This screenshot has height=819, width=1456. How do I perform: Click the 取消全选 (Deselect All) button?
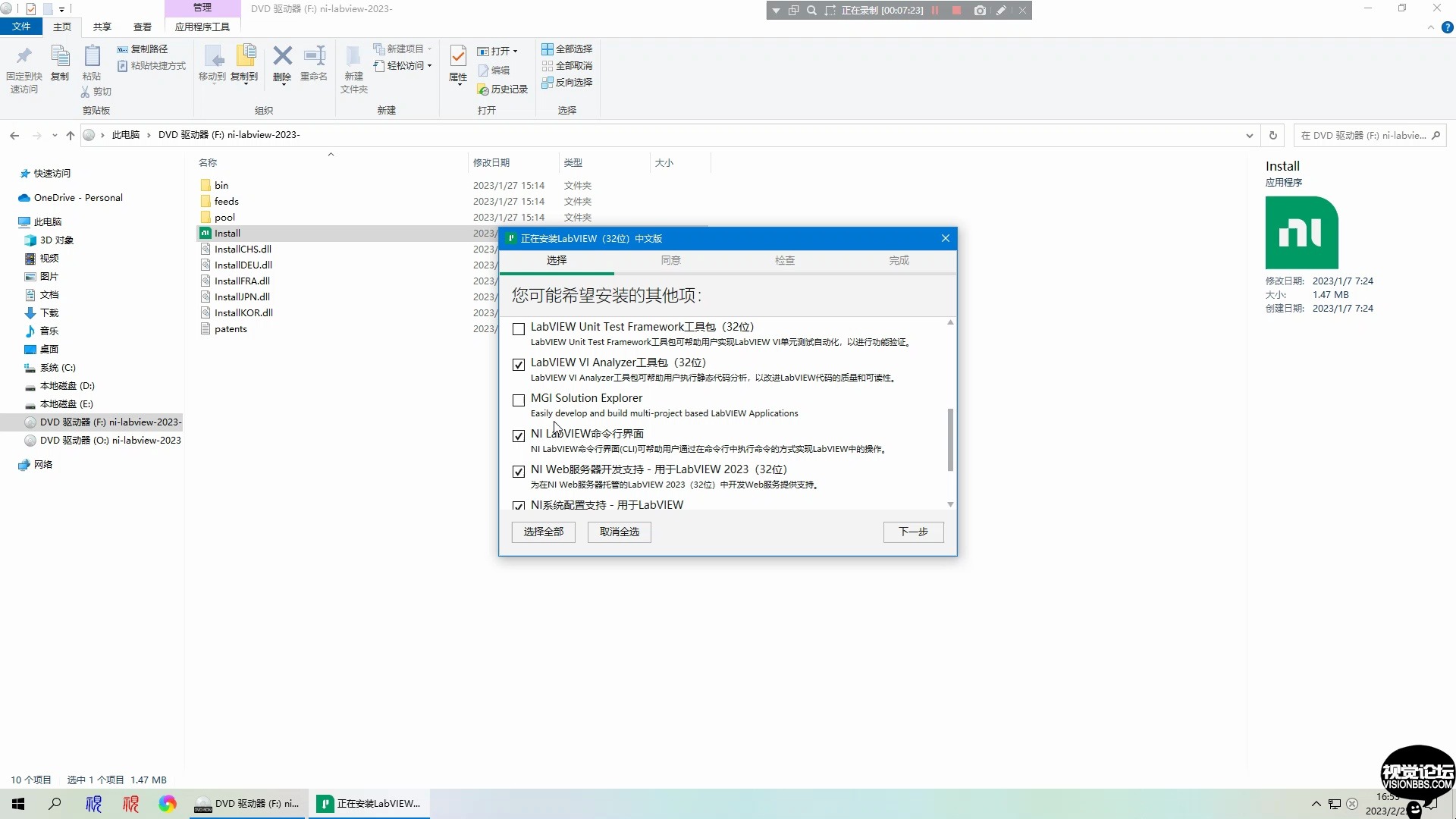click(x=619, y=532)
